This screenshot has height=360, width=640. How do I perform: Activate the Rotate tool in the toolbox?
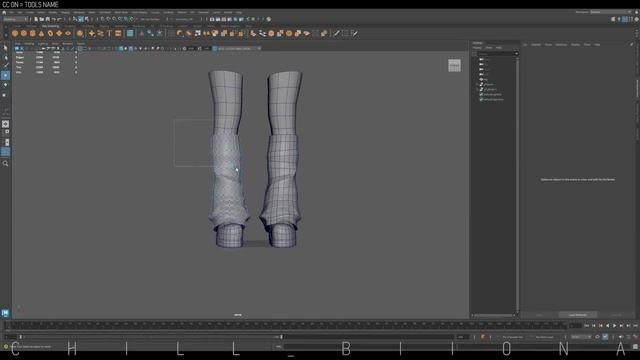[5, 85]
